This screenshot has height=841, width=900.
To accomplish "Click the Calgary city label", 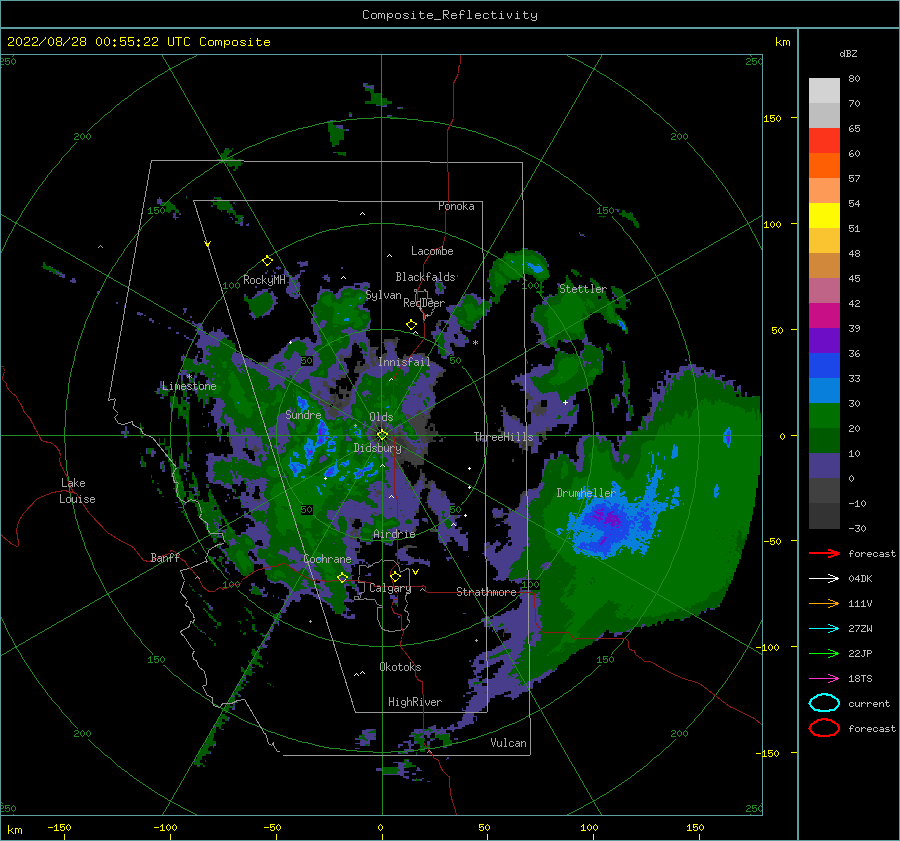I will pyautogui.click(x=390, y=588).
